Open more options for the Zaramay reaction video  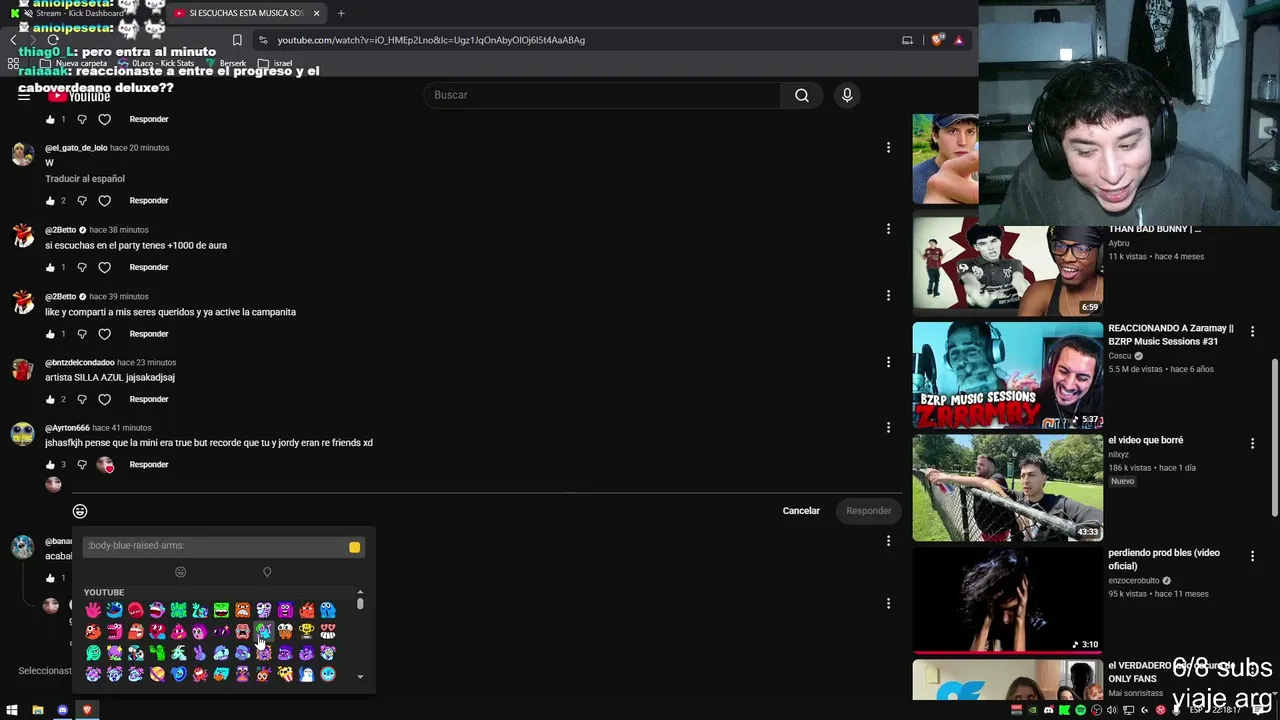[1252, 331]
